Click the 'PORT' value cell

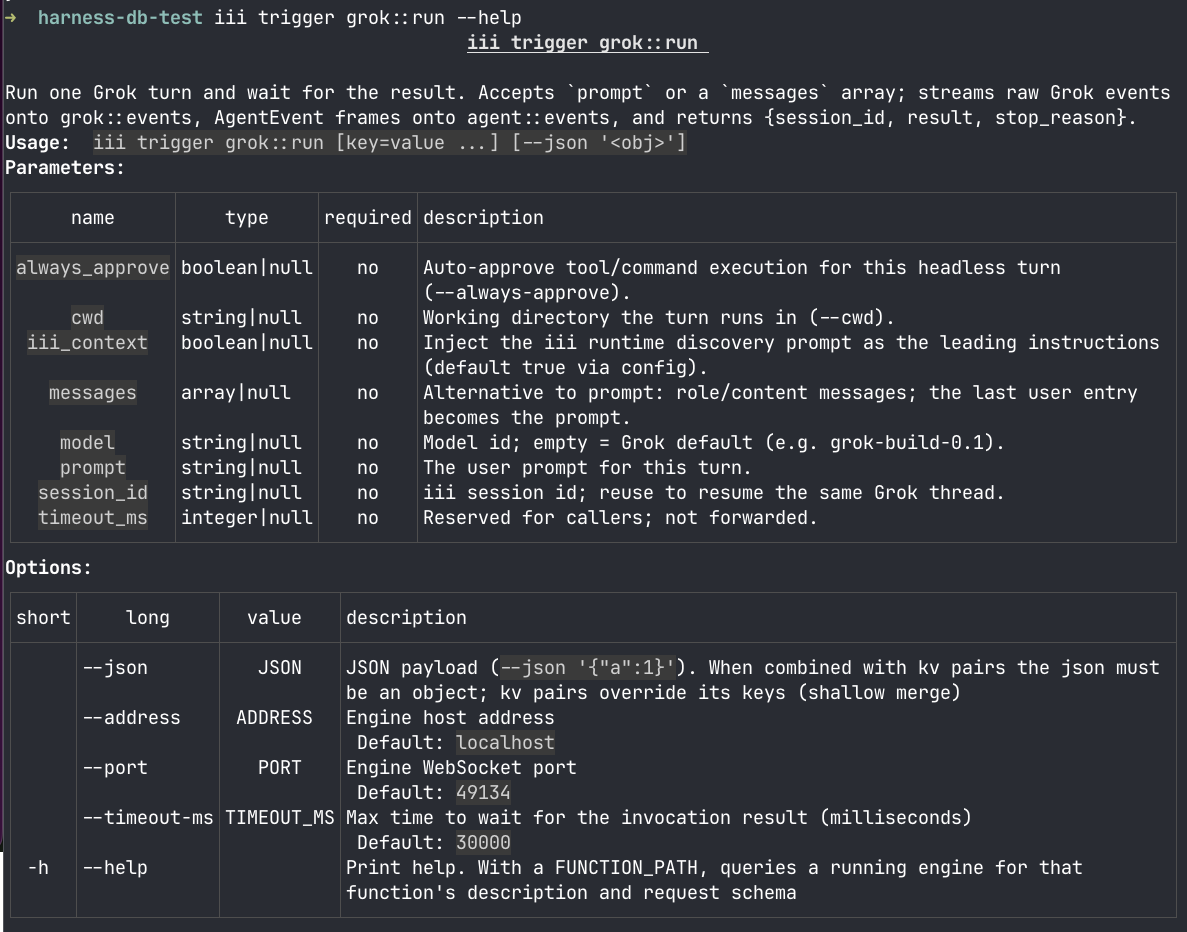point(279,768)
